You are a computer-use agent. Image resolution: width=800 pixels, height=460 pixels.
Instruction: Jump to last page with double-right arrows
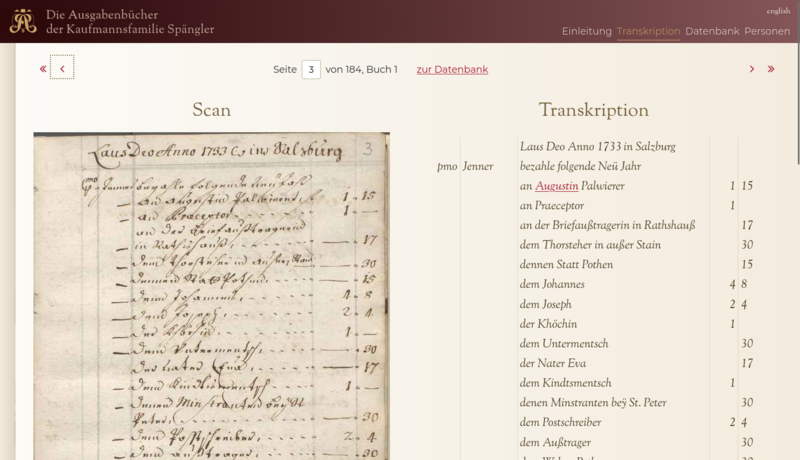(771, 69)
